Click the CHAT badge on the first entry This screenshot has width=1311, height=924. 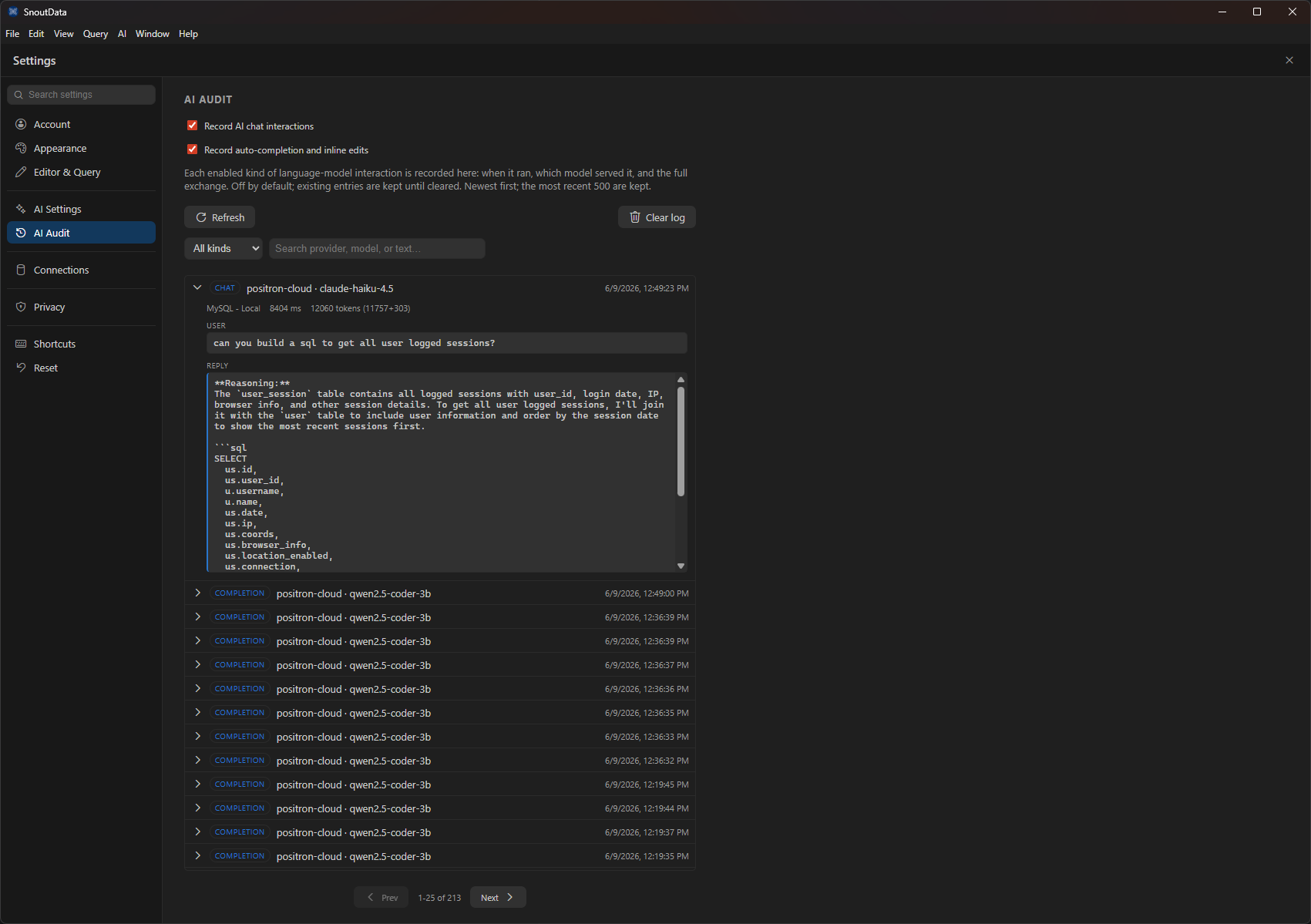click(225, 288)
